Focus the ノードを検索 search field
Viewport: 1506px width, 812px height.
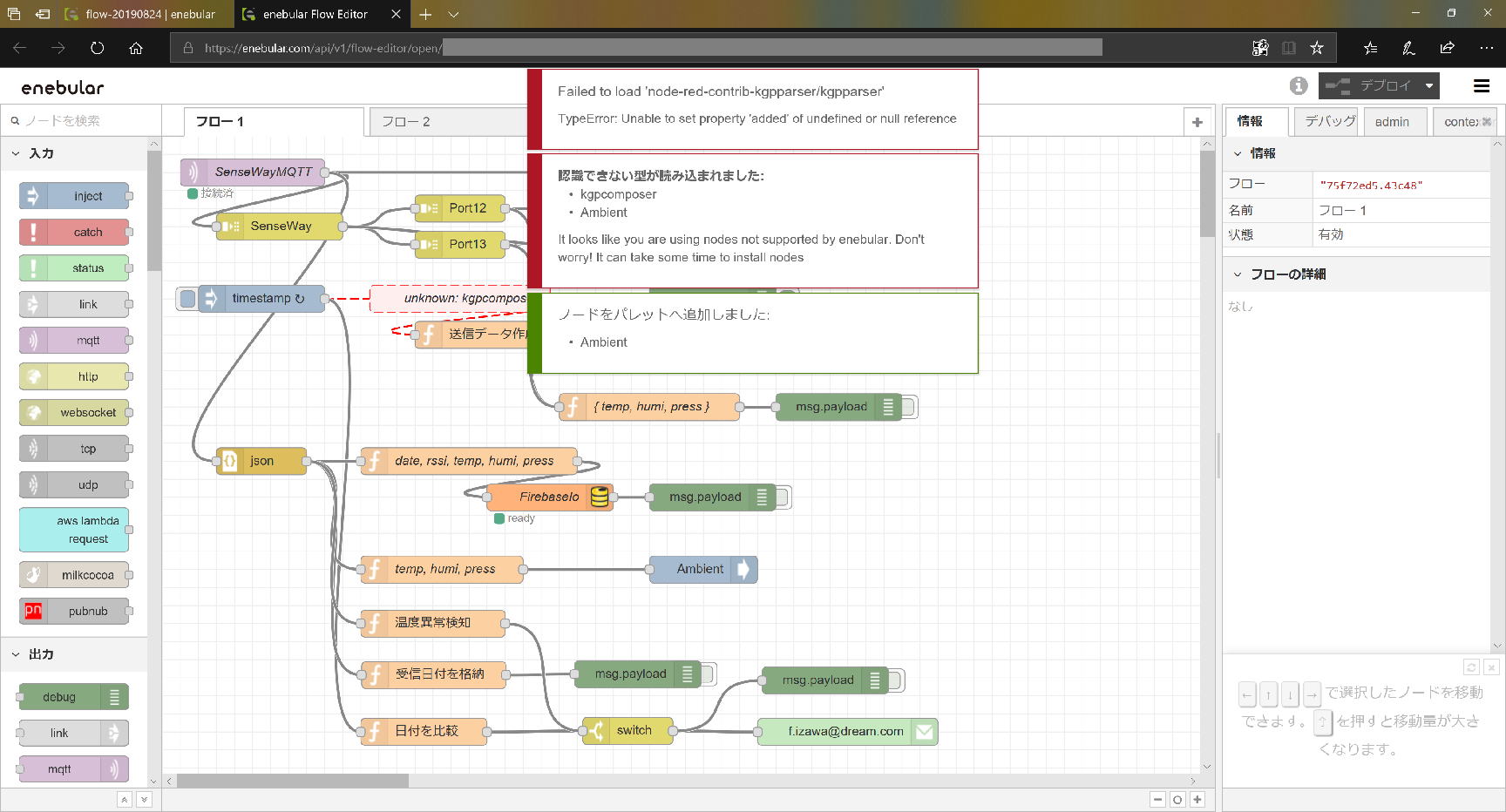click(x=81, y=121)
